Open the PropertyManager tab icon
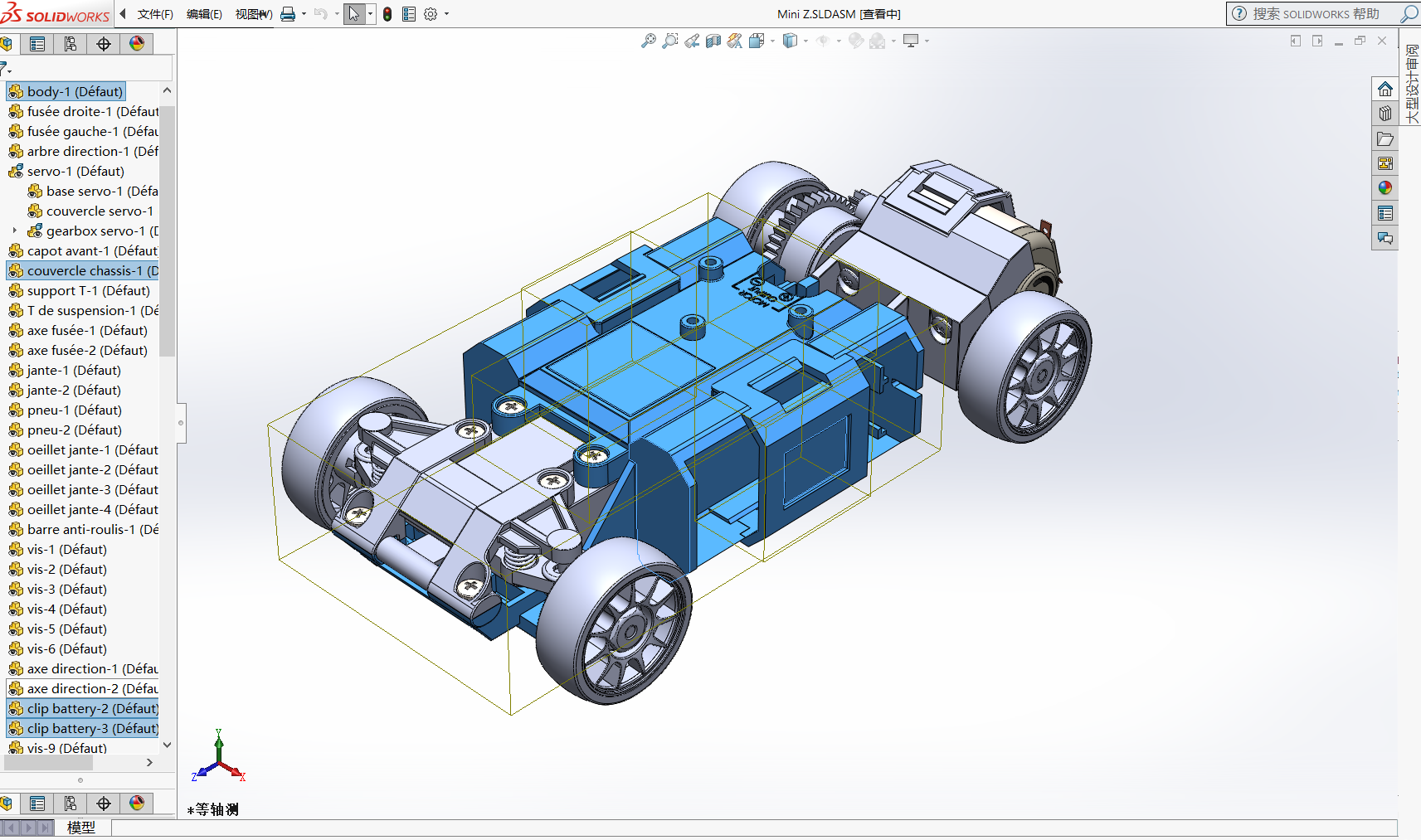Viewport: 1421px width, 840px height. tap(37, 44)
